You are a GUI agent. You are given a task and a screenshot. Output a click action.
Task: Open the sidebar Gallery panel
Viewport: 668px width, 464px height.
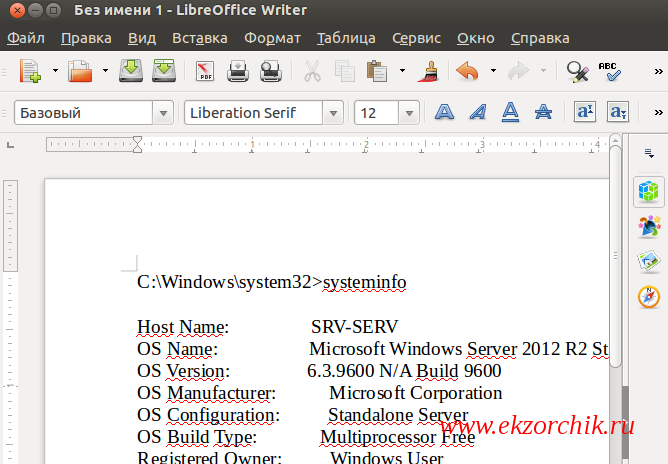tap(649, 261)
